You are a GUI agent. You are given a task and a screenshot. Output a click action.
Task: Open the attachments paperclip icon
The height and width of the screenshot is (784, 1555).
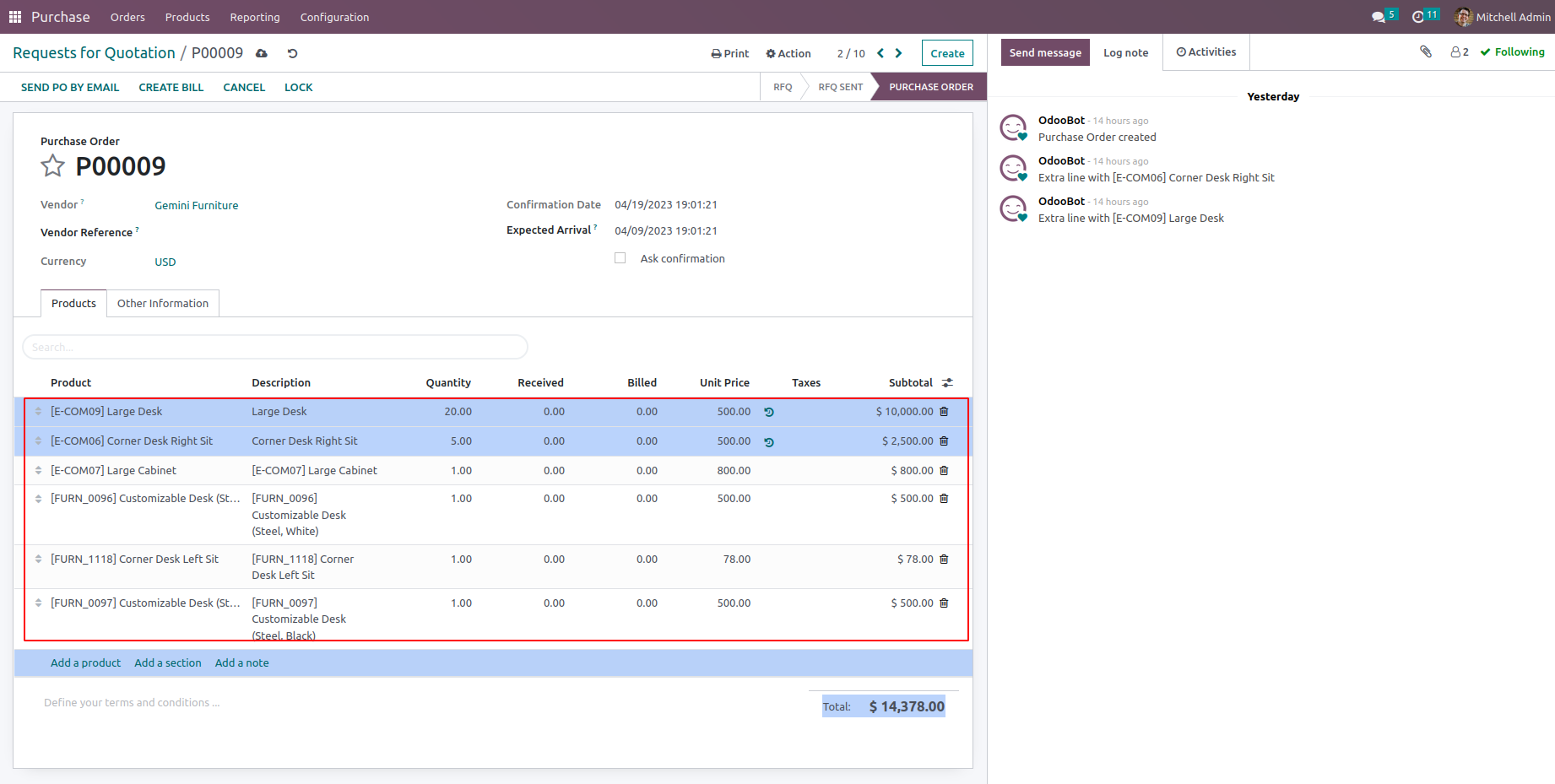1425,52
